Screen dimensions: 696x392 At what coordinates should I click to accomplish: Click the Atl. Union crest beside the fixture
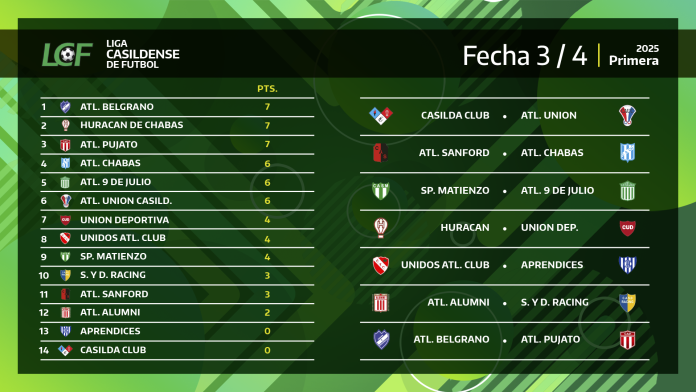[x=627, y=115]
